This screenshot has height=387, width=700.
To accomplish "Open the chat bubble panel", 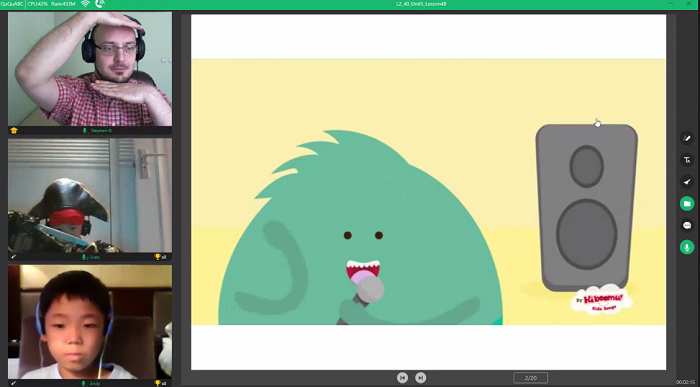I will tap(687, 225).
